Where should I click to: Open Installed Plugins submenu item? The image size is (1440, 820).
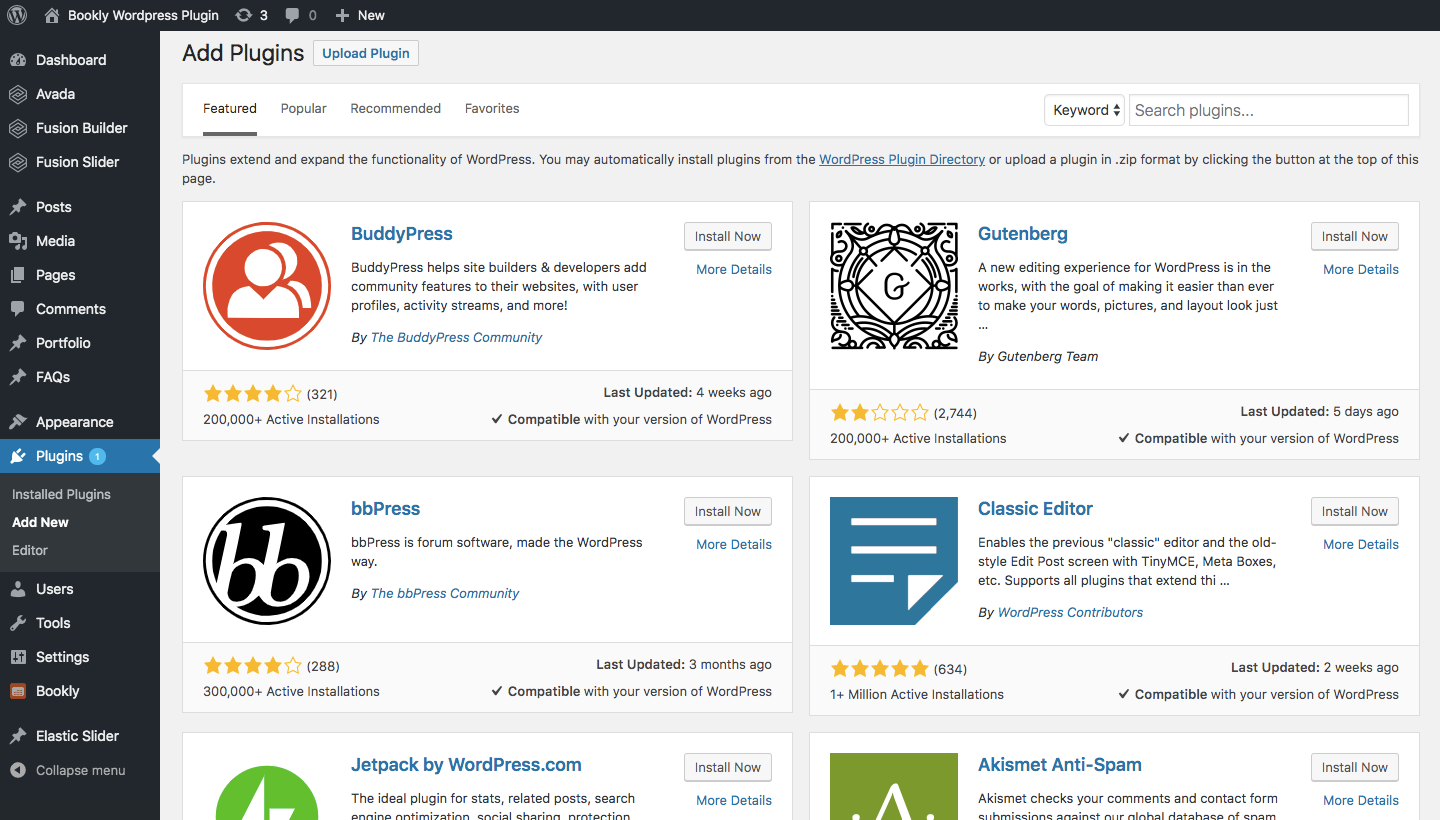pos(61,494)
